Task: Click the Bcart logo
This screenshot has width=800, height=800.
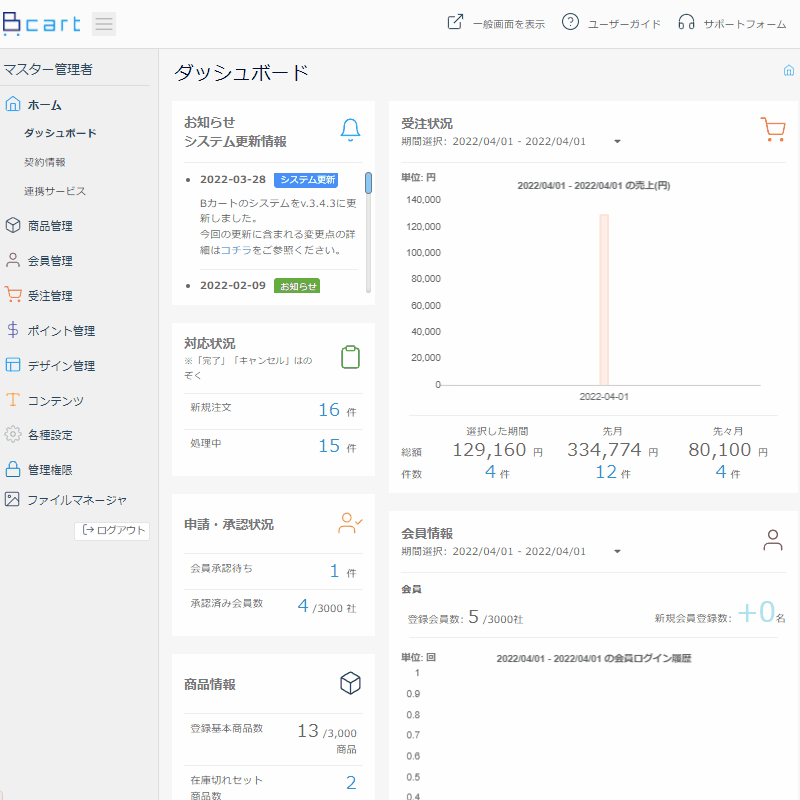Action: (x=42, y=24)
